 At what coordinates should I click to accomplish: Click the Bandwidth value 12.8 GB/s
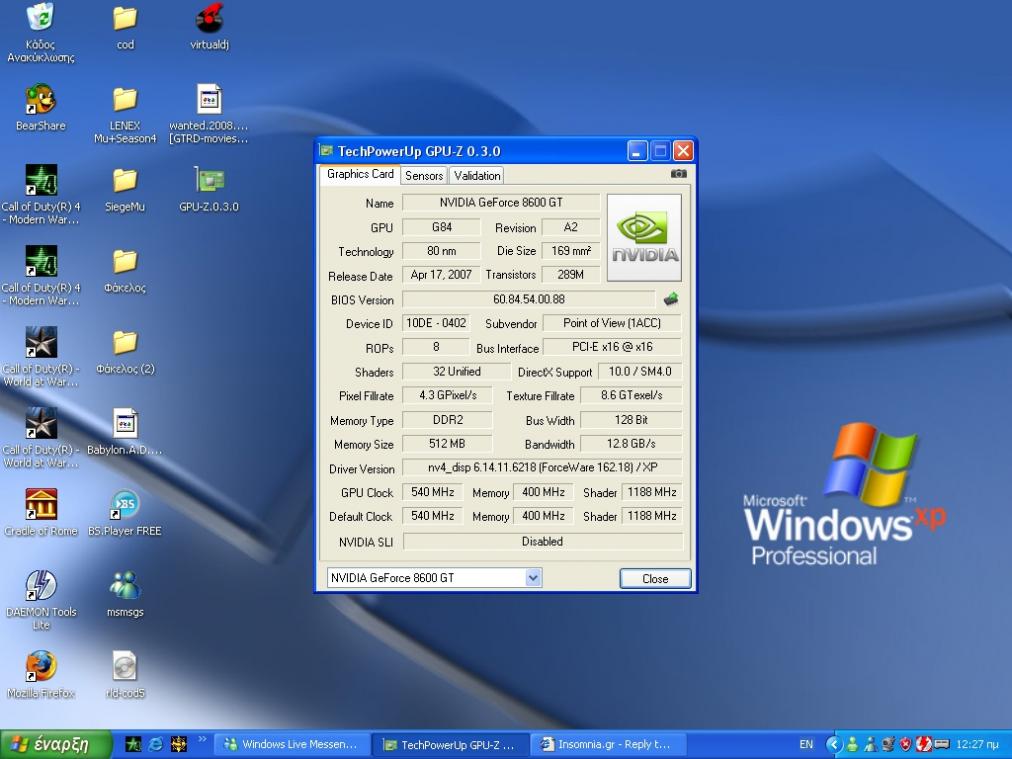point(631,444)
